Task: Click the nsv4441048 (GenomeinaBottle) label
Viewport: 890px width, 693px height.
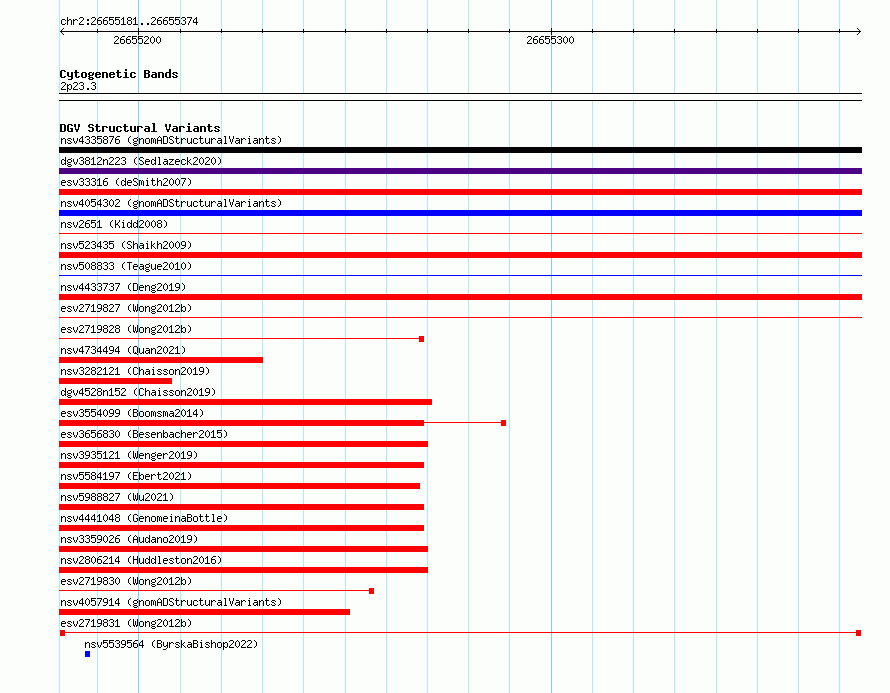Action: 144,518
